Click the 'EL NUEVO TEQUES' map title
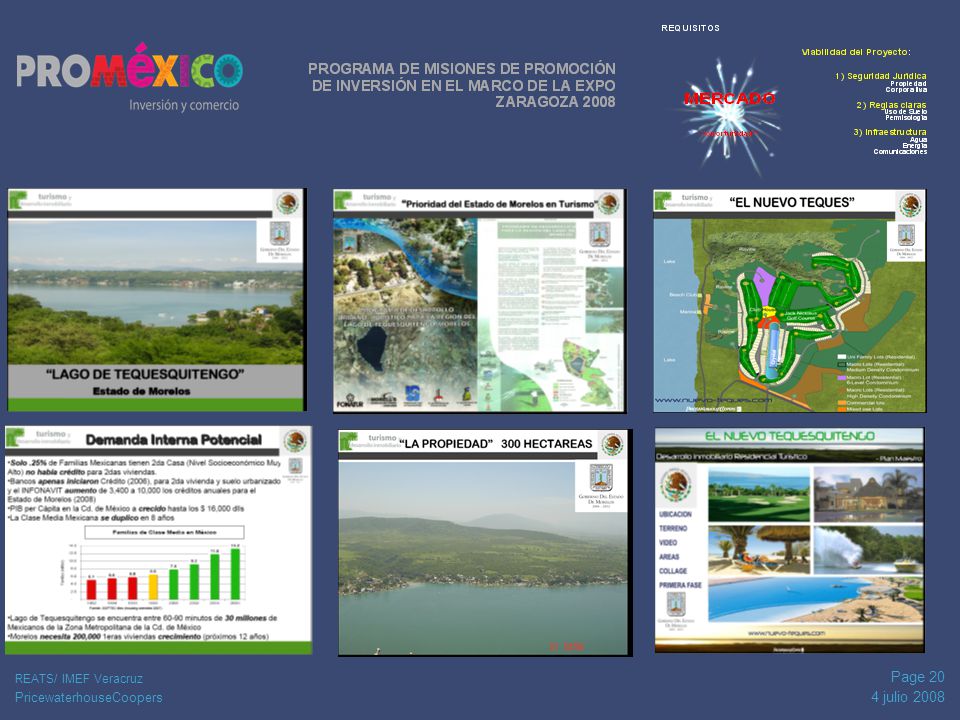Viewport: 960px width, 720px height. pos(792,203)
